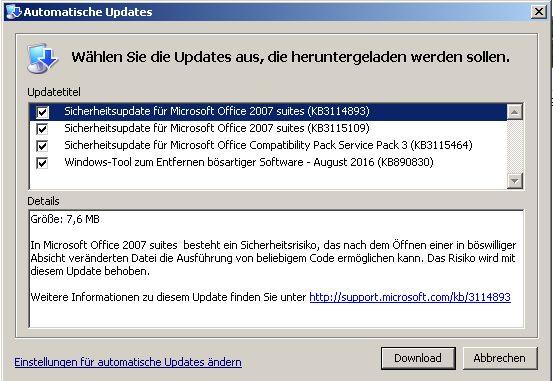Click inside the Details description text box
Screen dimensions: 553x381
(276, 268)
